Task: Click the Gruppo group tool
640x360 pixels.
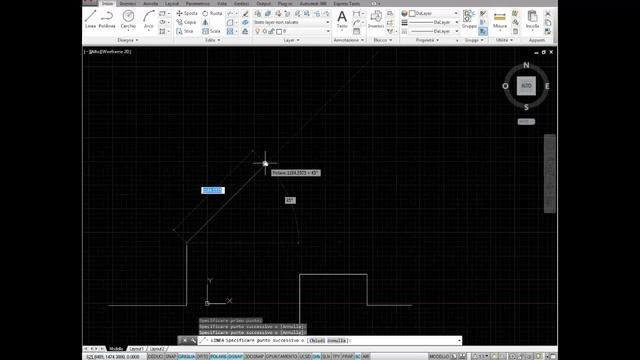Action: pyautogui.click(x=469, y=20)
